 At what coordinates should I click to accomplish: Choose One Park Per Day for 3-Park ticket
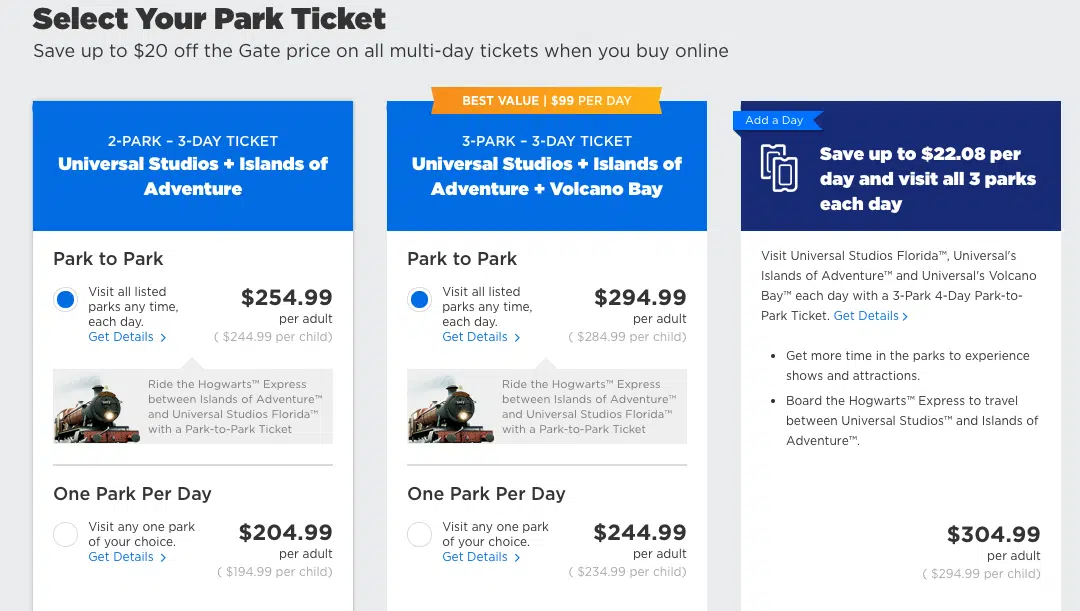[419, 534]
